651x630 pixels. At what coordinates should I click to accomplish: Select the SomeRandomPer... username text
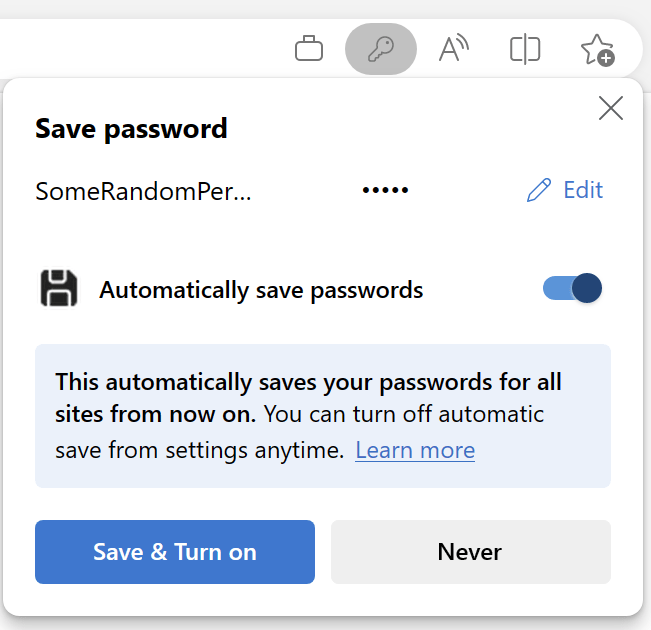point(143,191)
